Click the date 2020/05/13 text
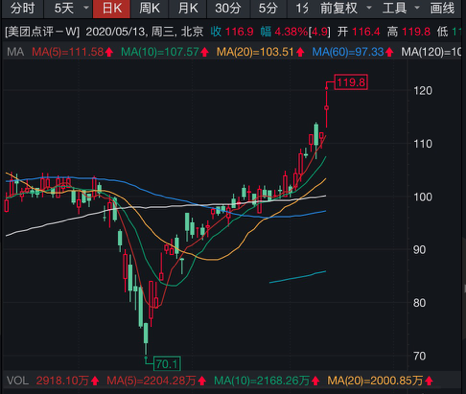Screen dimensions: 466x394 click(116, 32)
